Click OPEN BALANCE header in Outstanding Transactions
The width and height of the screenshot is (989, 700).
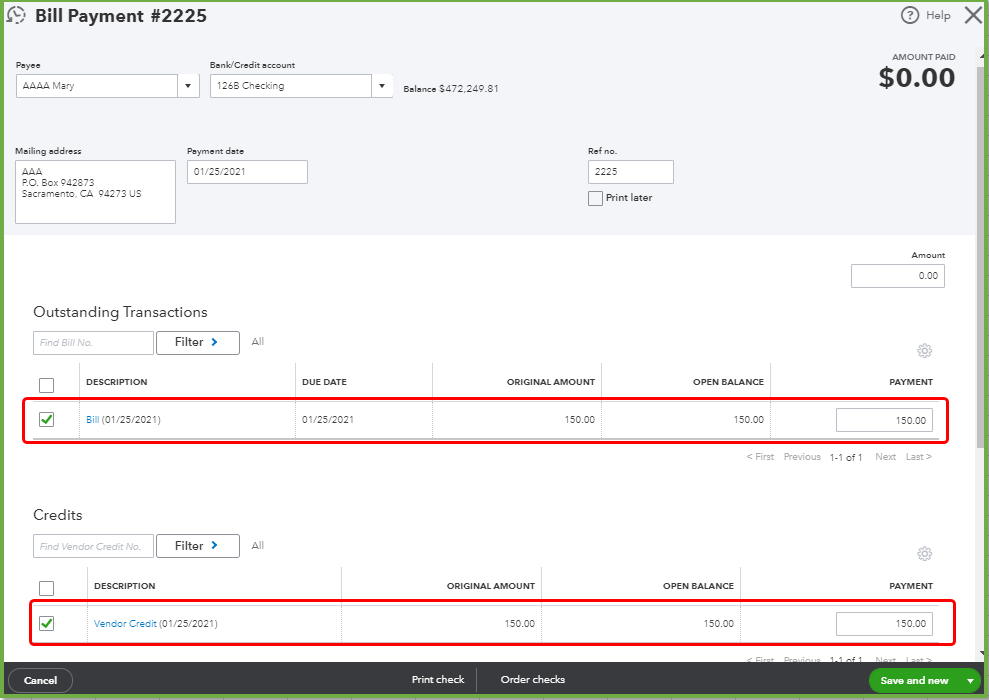[x=728, y=382]
